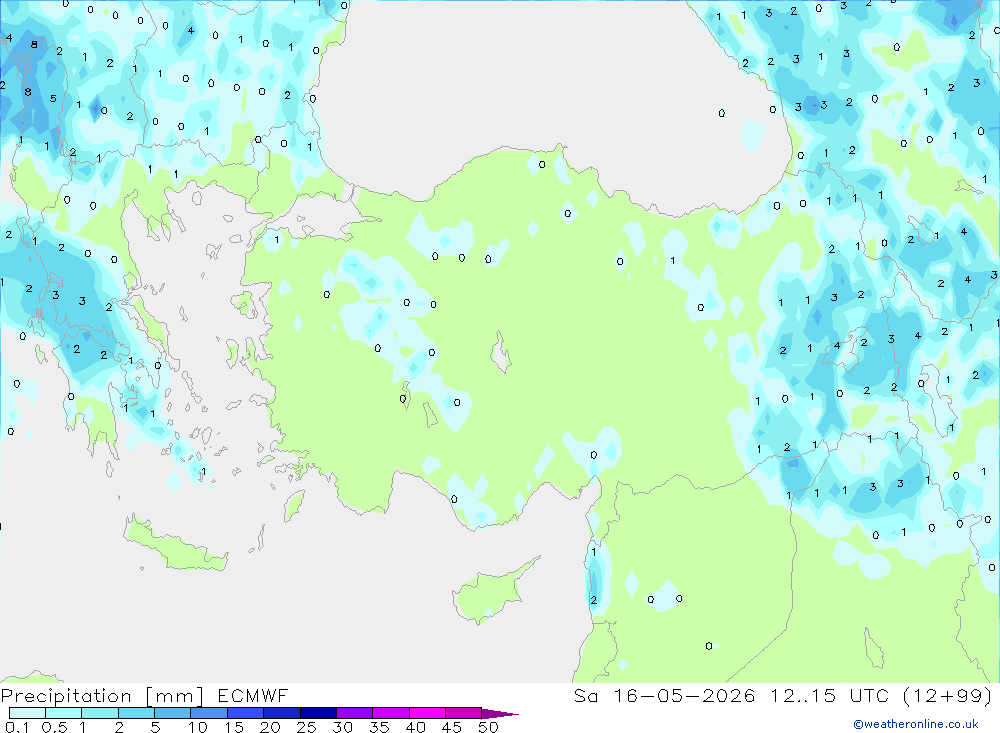The width and height of the screenshot is (1000, 733).
Task: Click the "ECMWF" model label
Action: click(x=253, y=695)
